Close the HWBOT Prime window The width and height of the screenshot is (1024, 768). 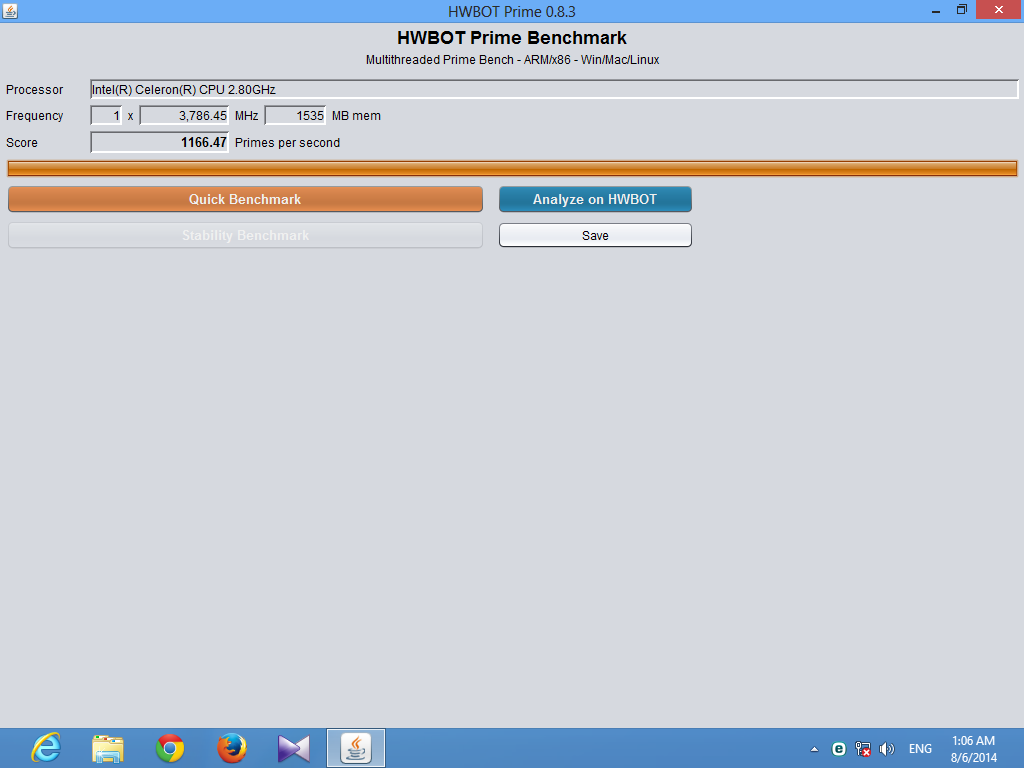pyautogui.click(x=999, y=10)
